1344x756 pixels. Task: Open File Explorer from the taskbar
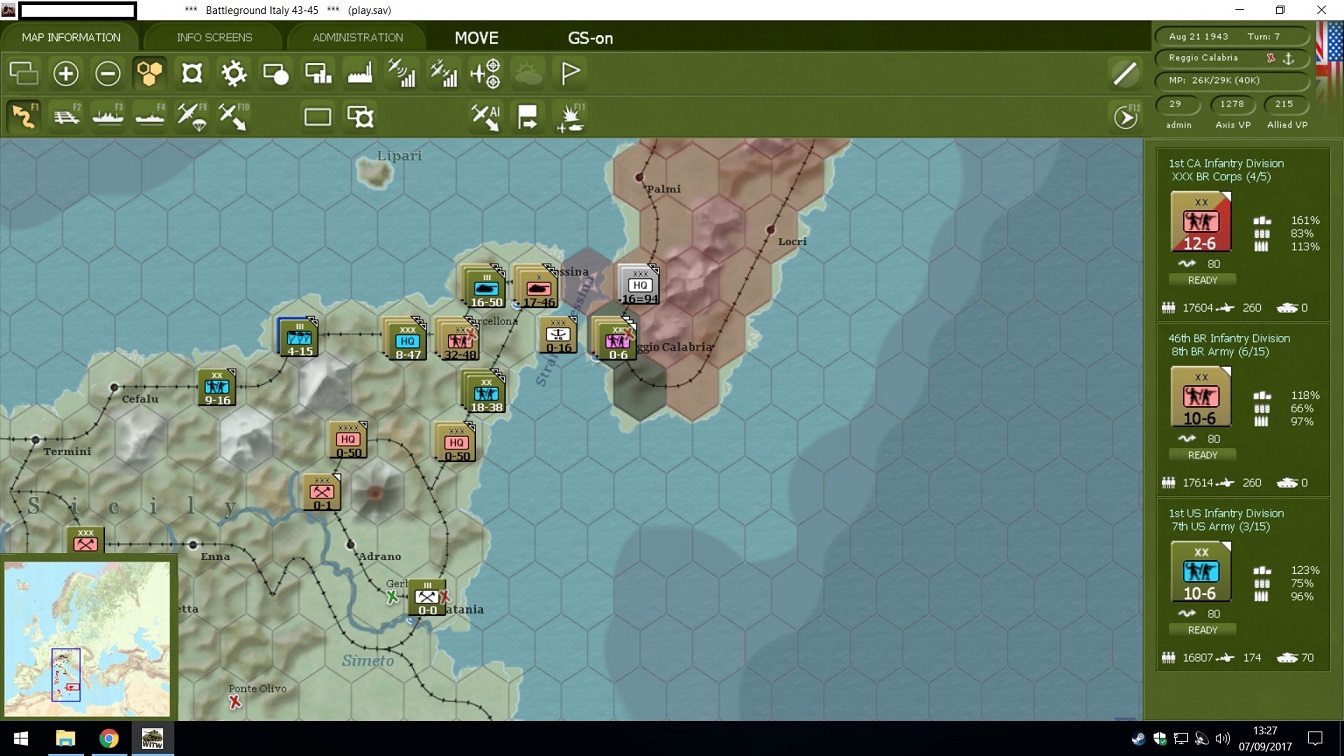[65, 739]
